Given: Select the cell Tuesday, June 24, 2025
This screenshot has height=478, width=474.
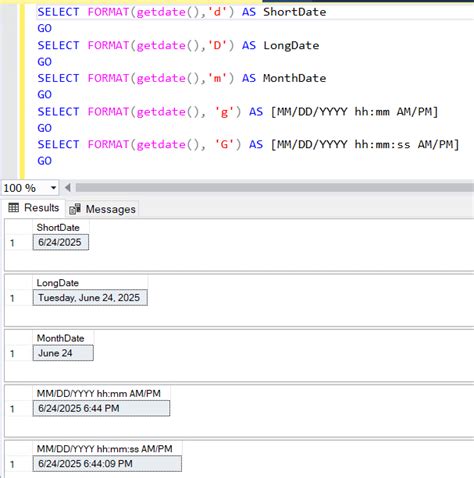Looking at the screenshot, I should tap(90, 298).
